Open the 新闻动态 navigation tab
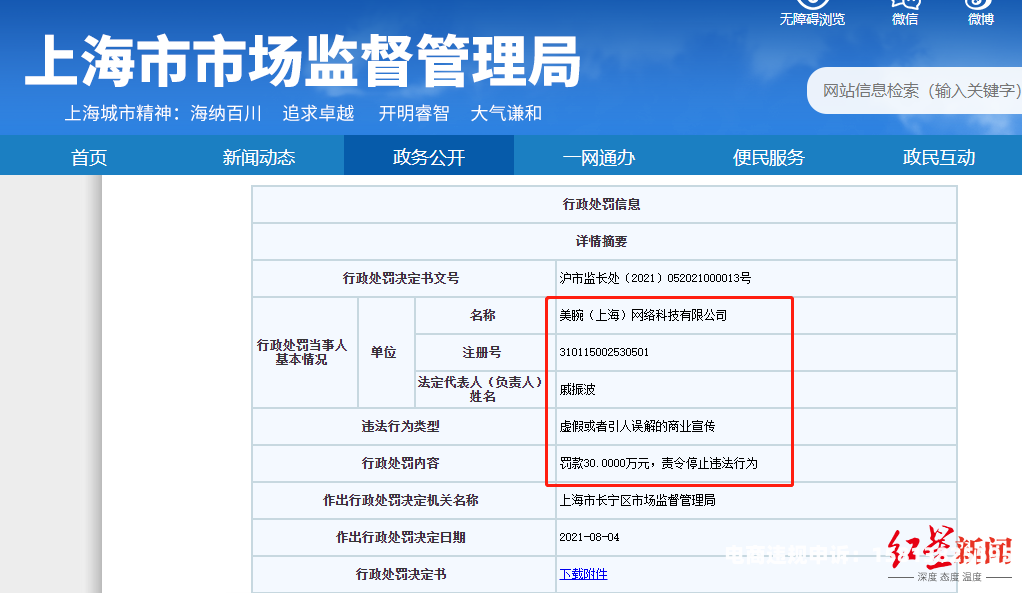Screen dimensions: 1022x593 (x=258, y=157)
